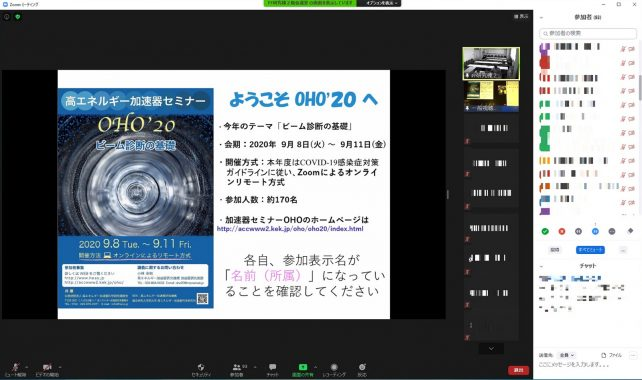Viewport: 642px width, 380px height.
Task: Click the green encryption shield icon at top left
Action: tap(18, 17)
